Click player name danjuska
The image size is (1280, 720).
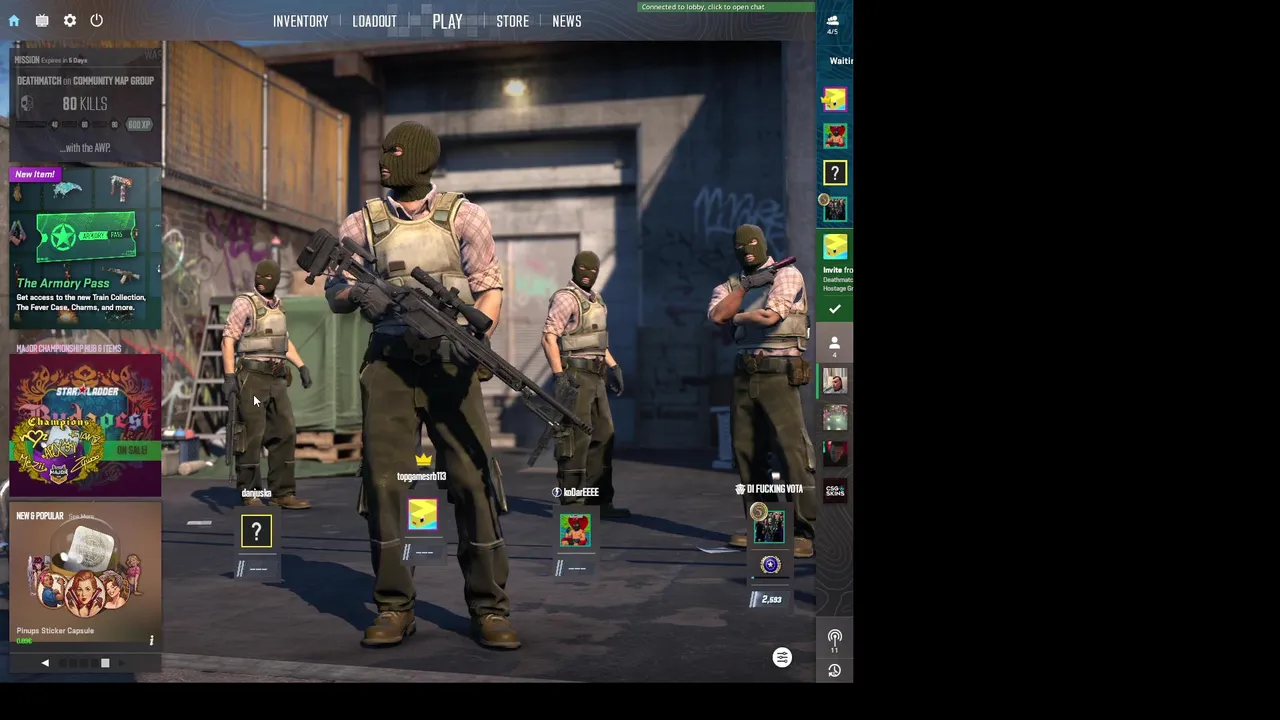pyautogui.click(x=256, y=493)
